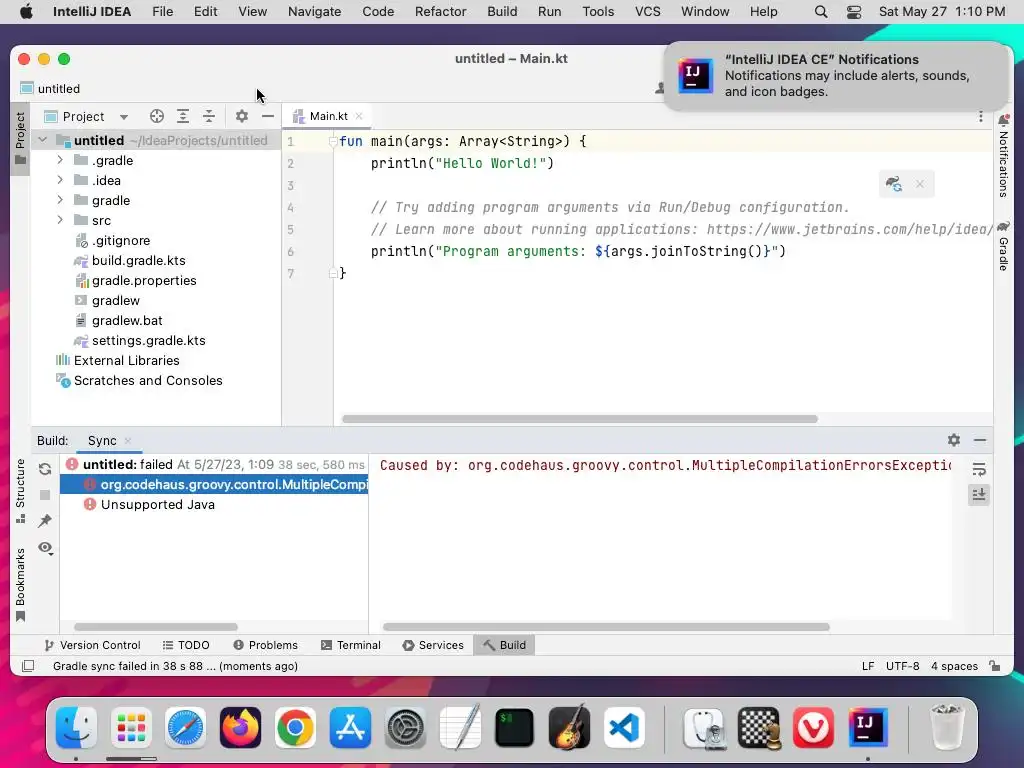Toggle the Build tool window button
Image resolution: width=1024 pixels, height=768 pixels.
[504, 645]
